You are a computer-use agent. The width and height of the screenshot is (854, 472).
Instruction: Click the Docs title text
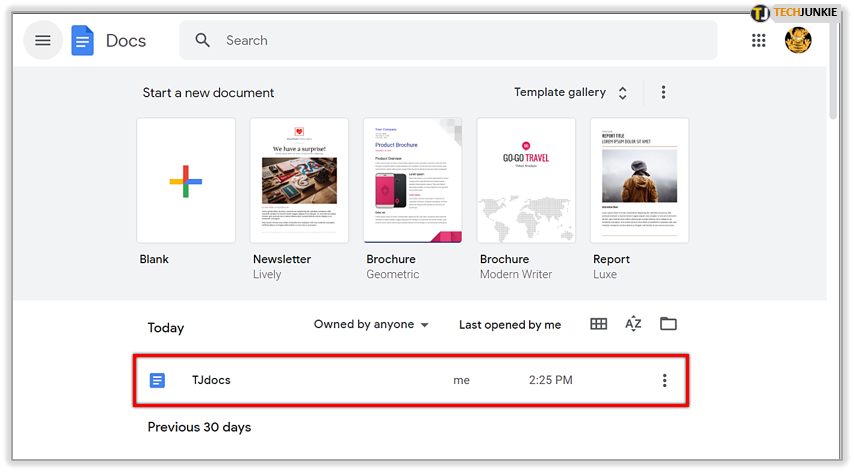tap(126, 41)
